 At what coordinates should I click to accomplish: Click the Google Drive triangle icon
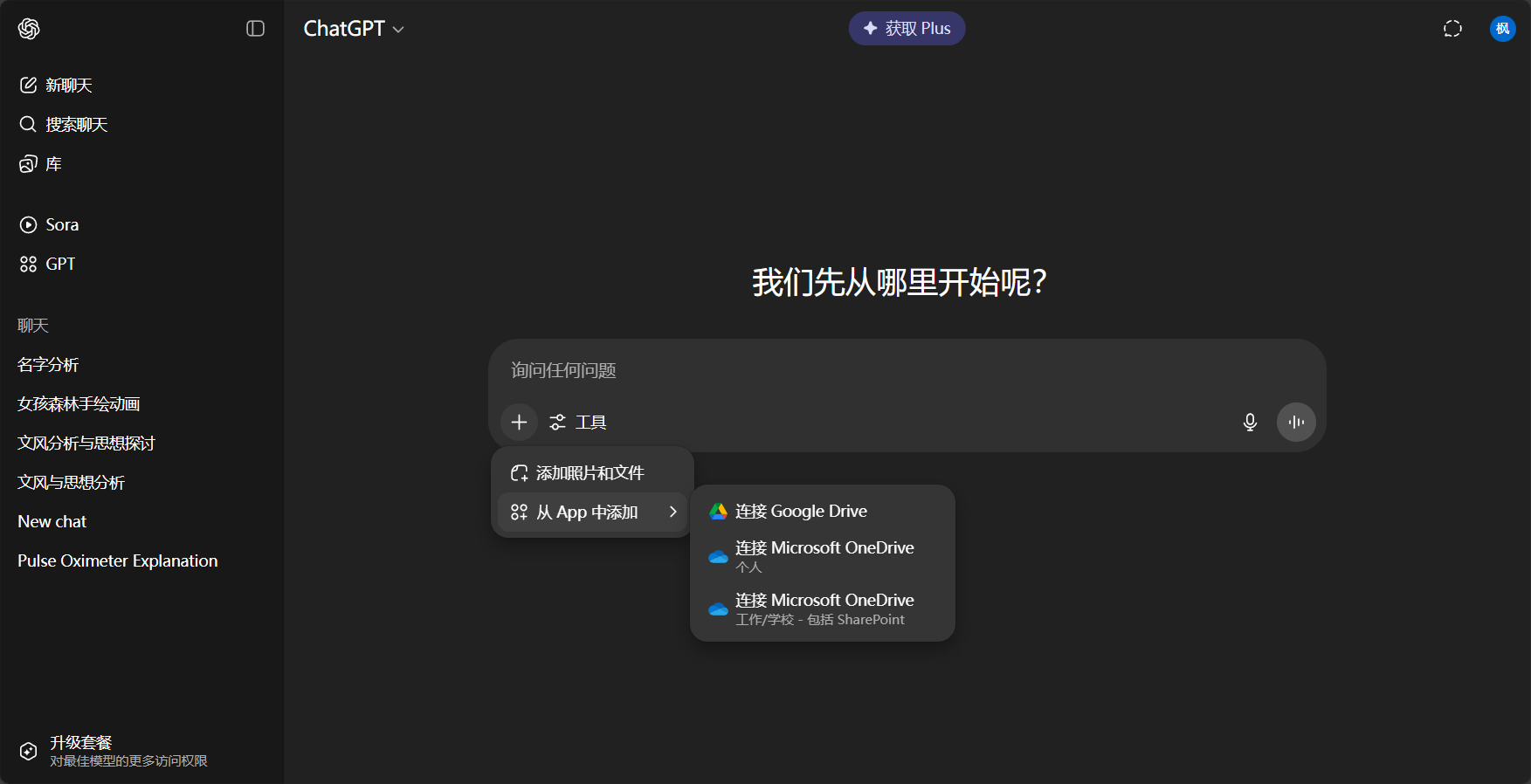pos(718,511)
